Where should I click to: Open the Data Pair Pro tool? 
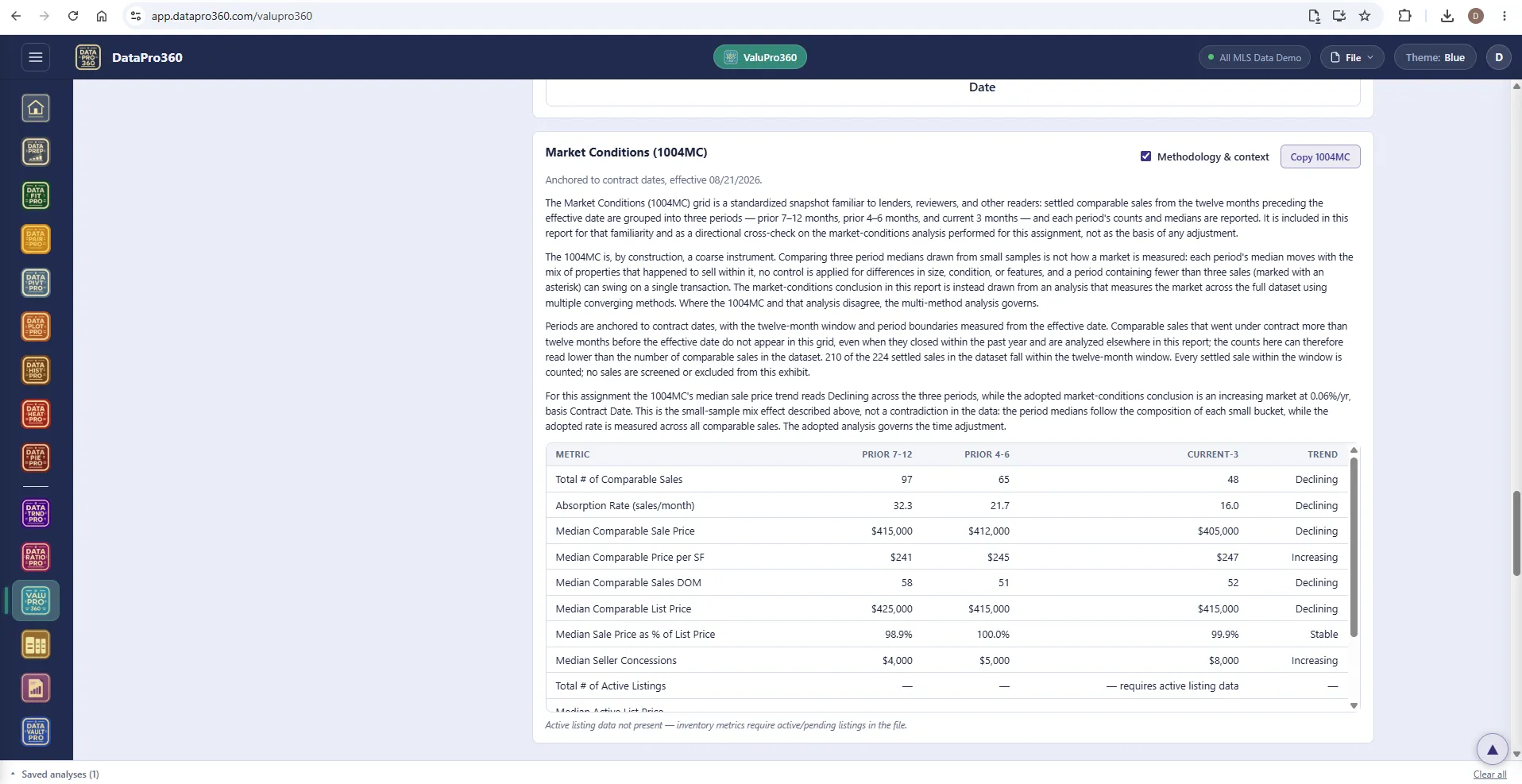click(36, 239)
